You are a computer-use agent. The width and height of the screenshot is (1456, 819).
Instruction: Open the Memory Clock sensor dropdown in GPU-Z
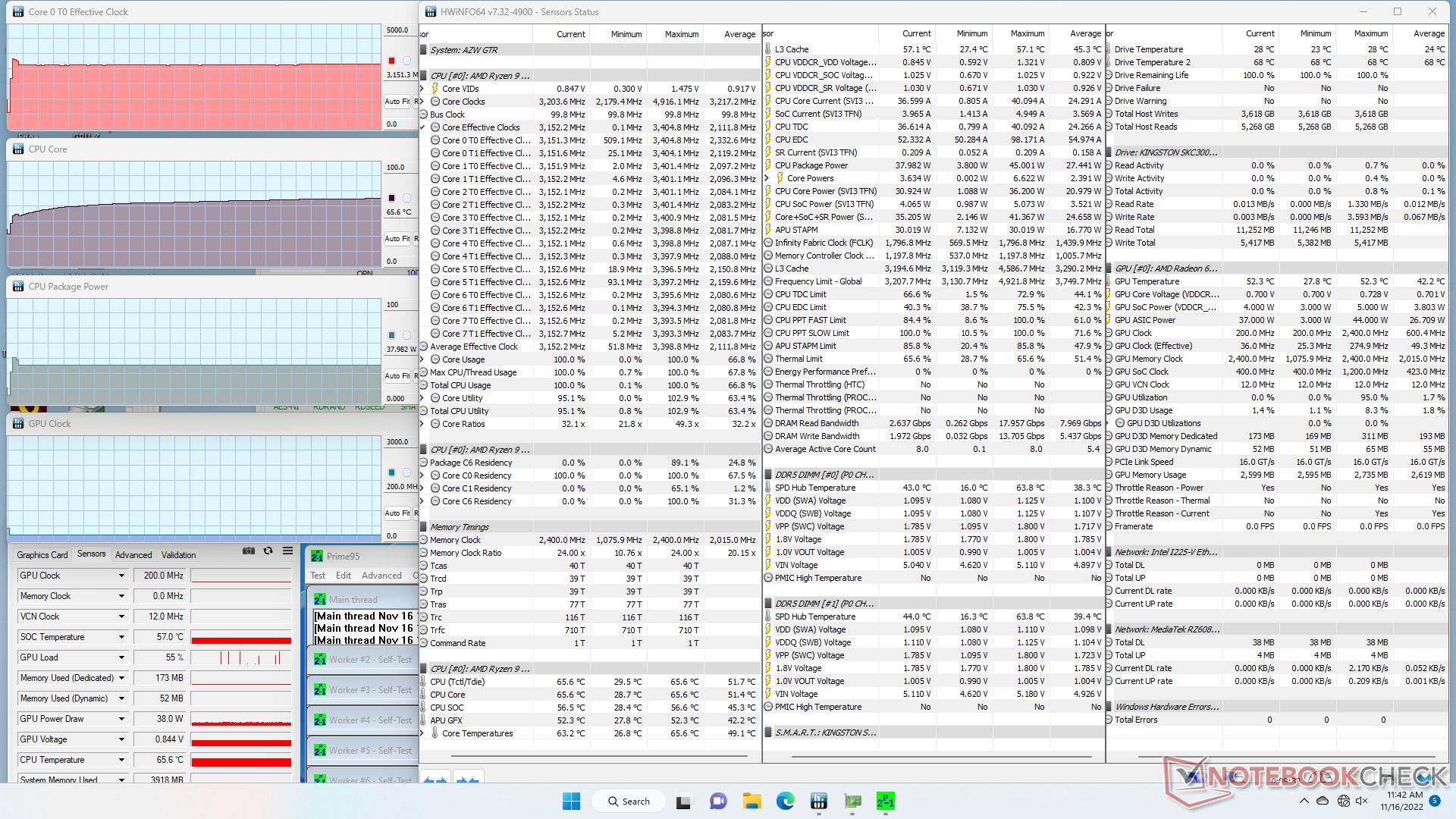point(121,596)
